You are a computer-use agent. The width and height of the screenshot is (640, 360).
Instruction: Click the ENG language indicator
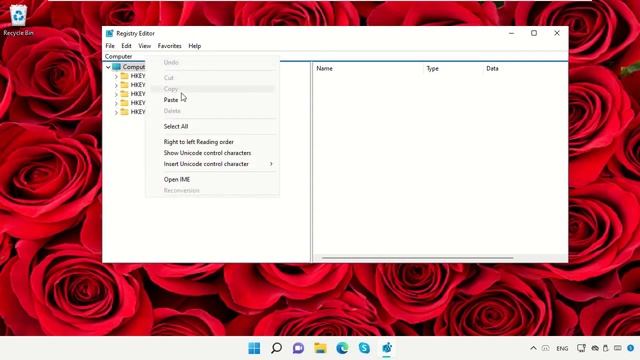coord(562,349)
